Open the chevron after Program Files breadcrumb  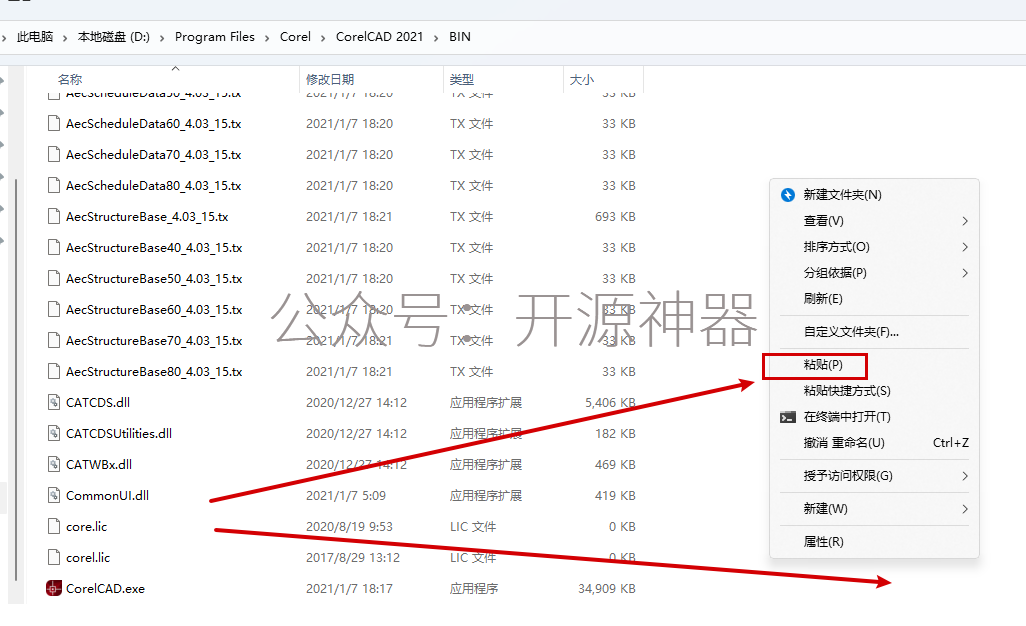(x=267, y=38)
